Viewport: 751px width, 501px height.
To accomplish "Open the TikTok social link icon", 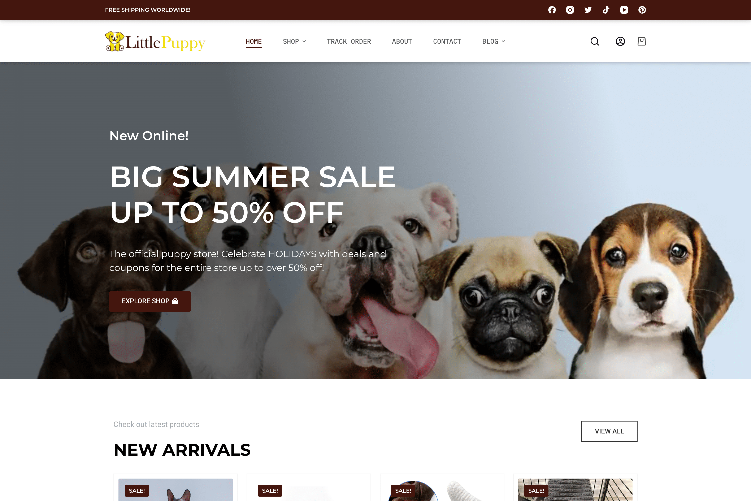I will [x=606, y=10].
